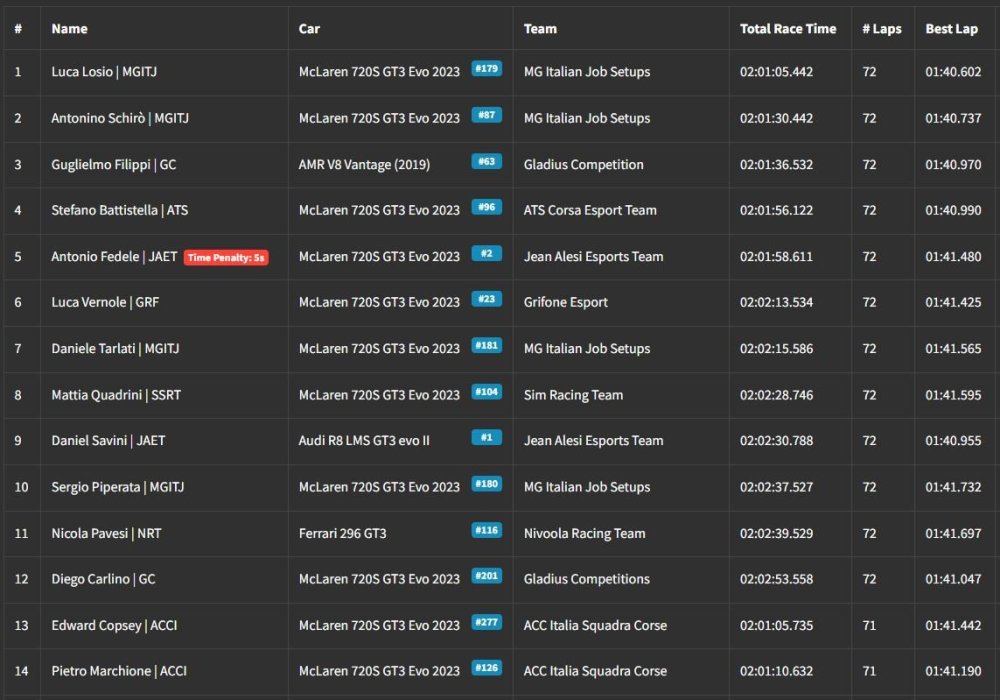Click team name Grifone Esport
Image resolution: width=1000 pixels, height=700 pixels.
point(566,302)
